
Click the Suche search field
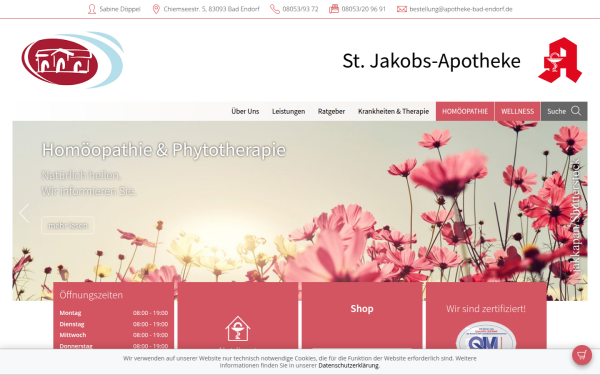click(564, 111)
